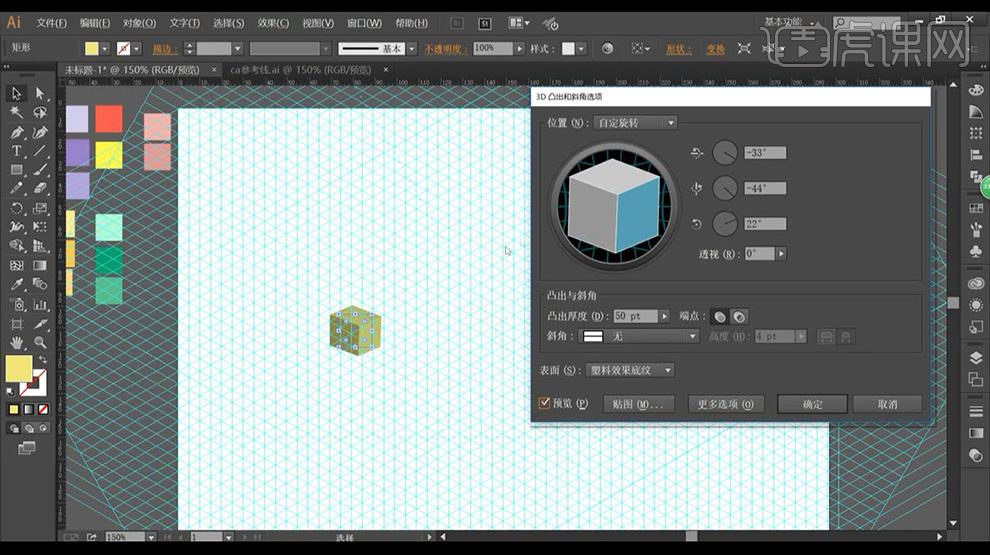The image size is (990, 555).
Task: Select the Magic Wand tool
Action: (17, 112)
